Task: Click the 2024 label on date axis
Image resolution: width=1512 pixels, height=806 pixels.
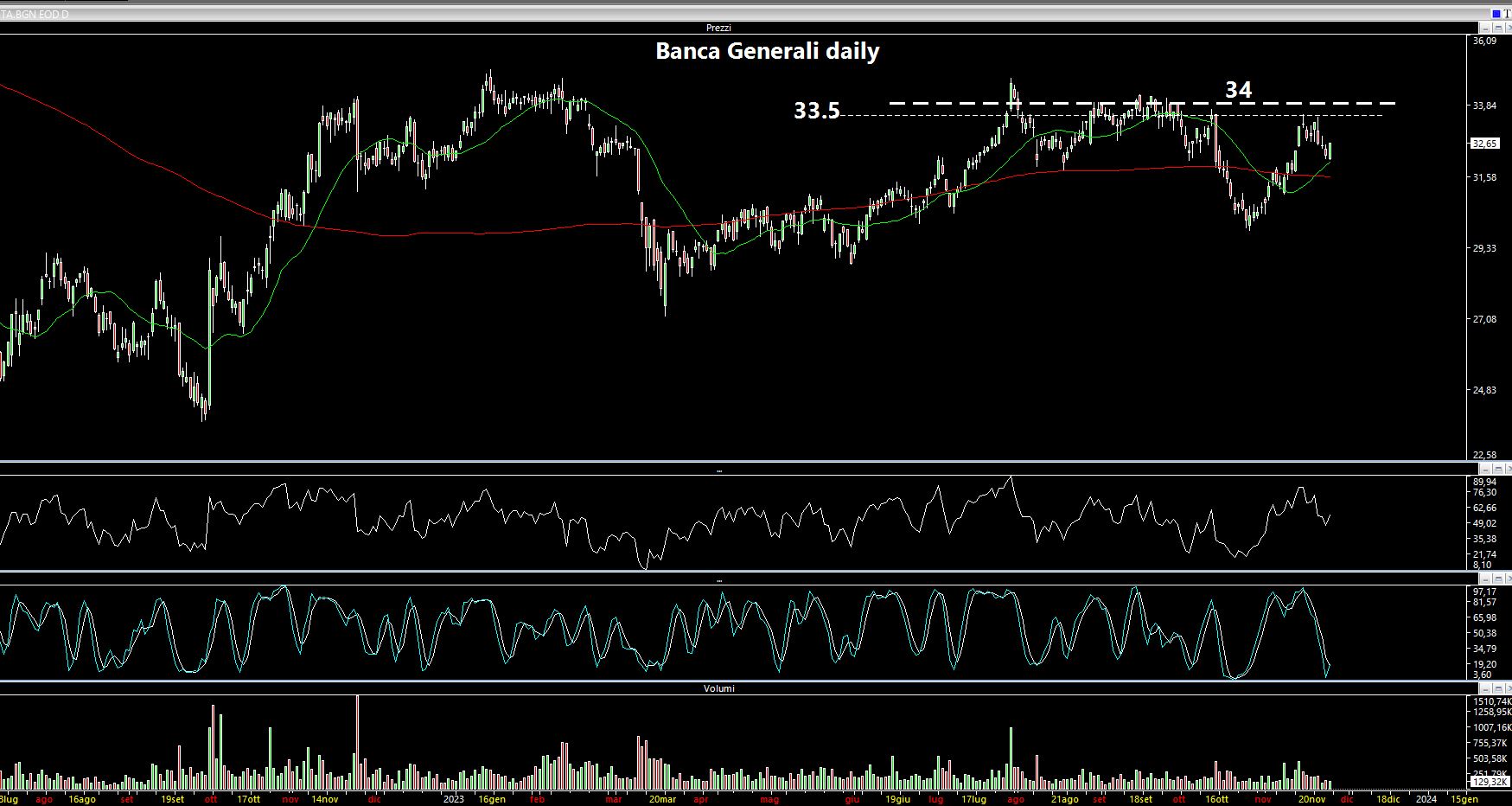Action: click(1426, 800)
